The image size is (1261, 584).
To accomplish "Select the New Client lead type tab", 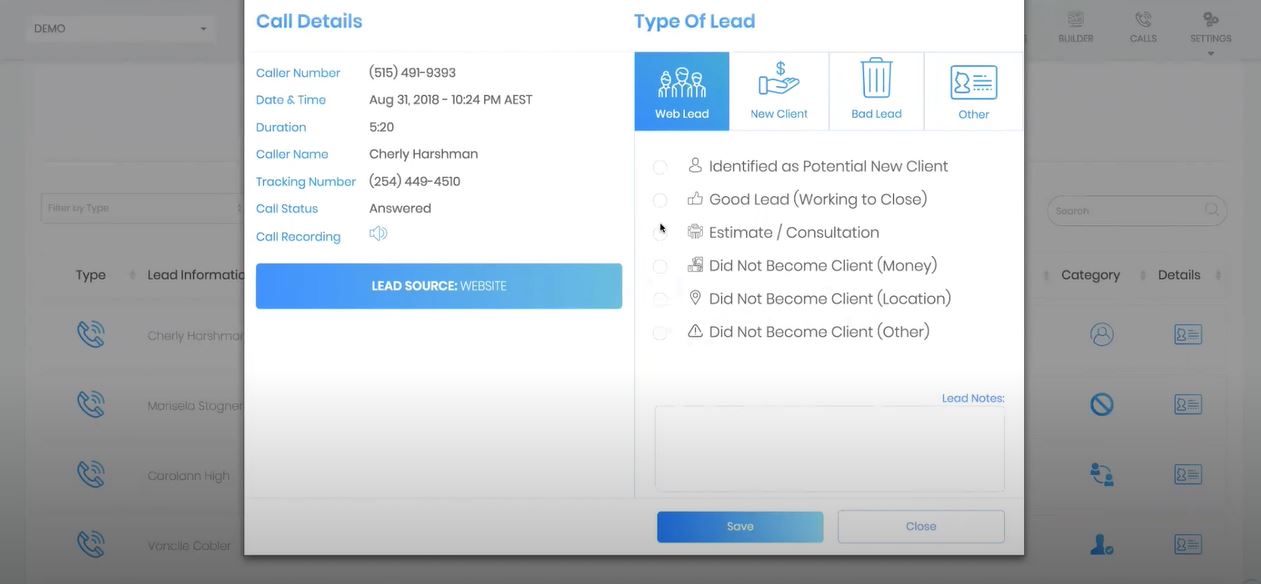I will (x=779, y=91).
